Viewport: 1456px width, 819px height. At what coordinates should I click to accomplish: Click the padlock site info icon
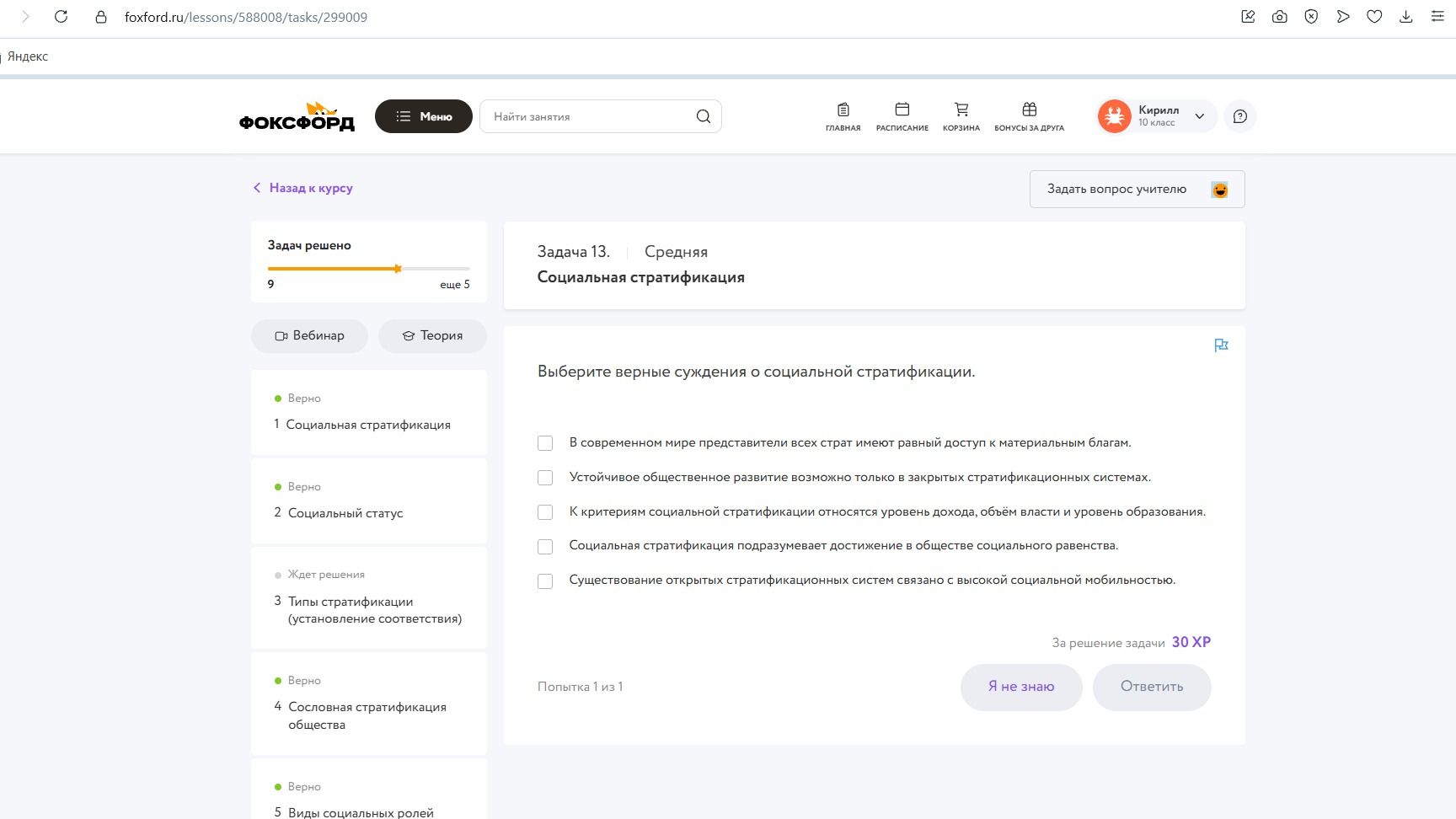point(101,17)
